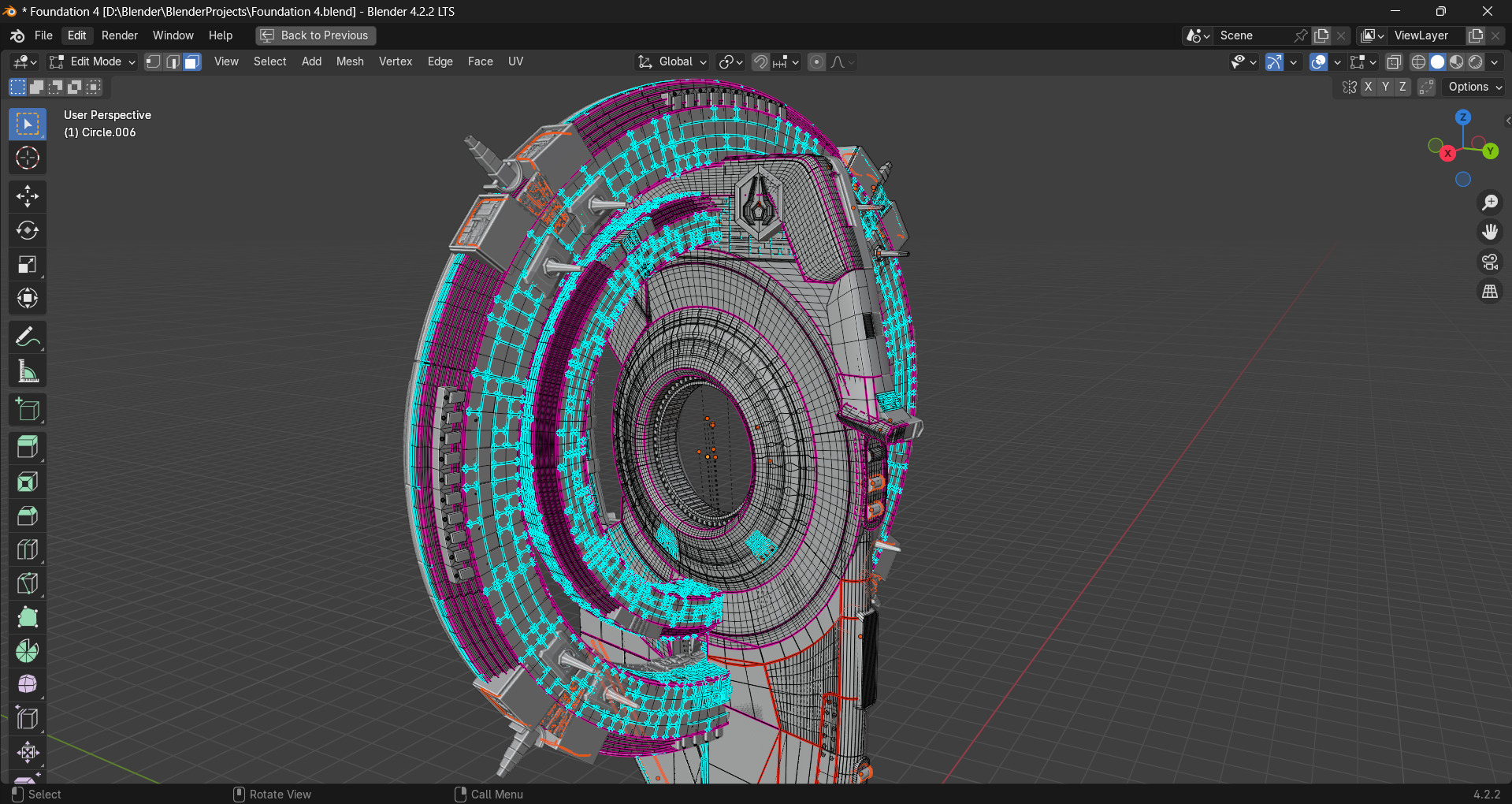Toggle viewport gizmos

point(1274,61)
